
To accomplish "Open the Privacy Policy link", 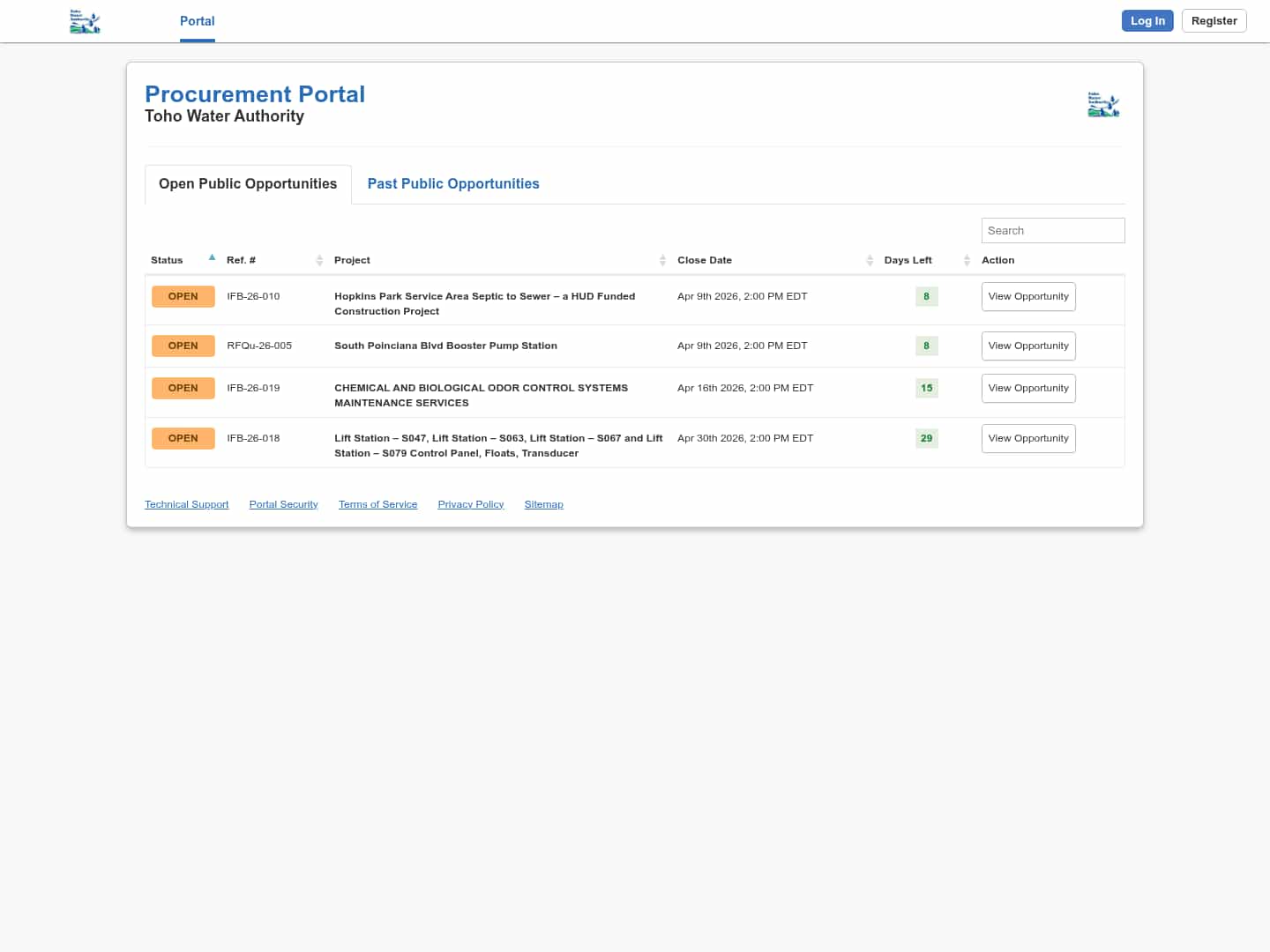I will pos(470,504).
